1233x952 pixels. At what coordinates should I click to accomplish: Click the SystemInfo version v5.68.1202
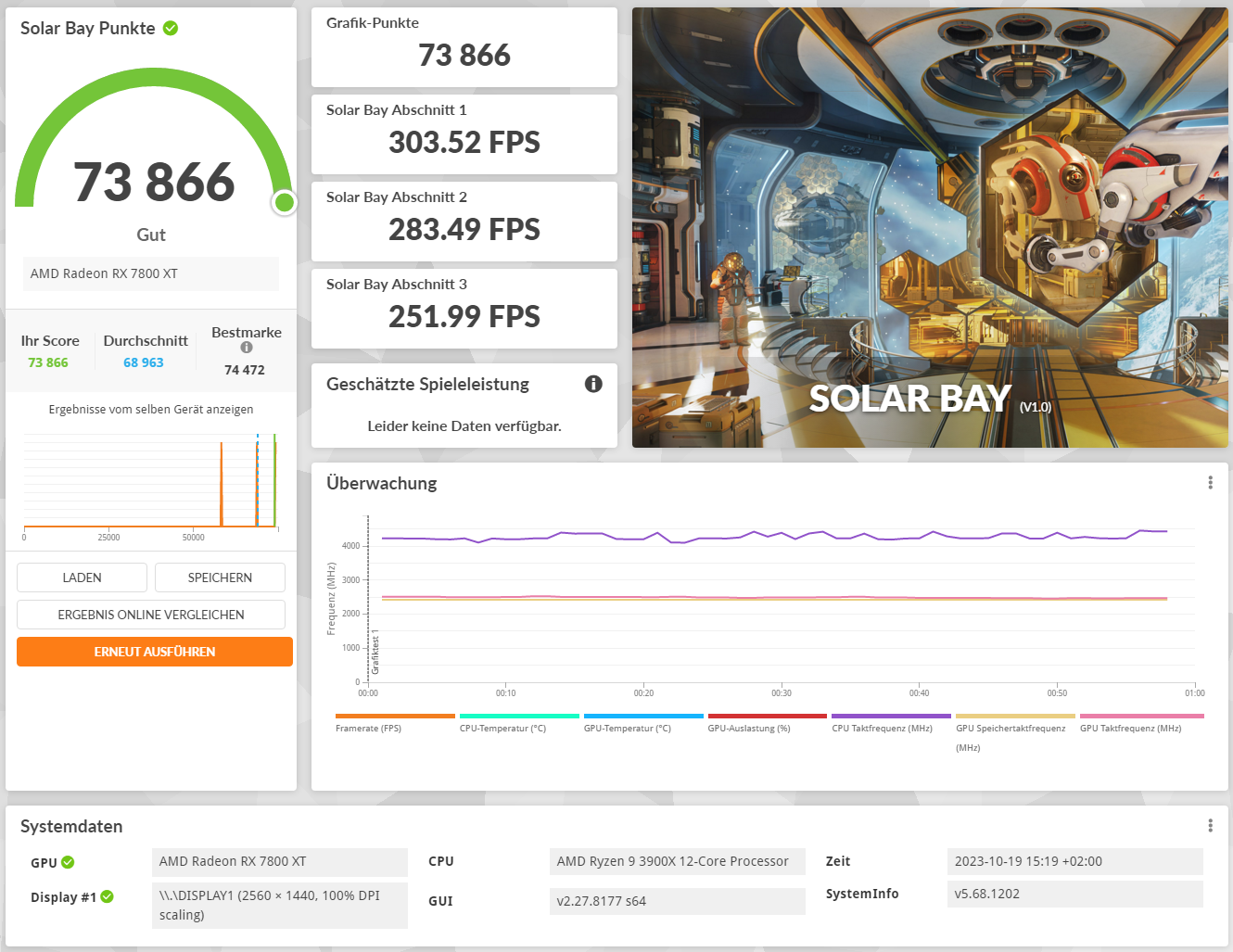click(x=1075, y=894)
